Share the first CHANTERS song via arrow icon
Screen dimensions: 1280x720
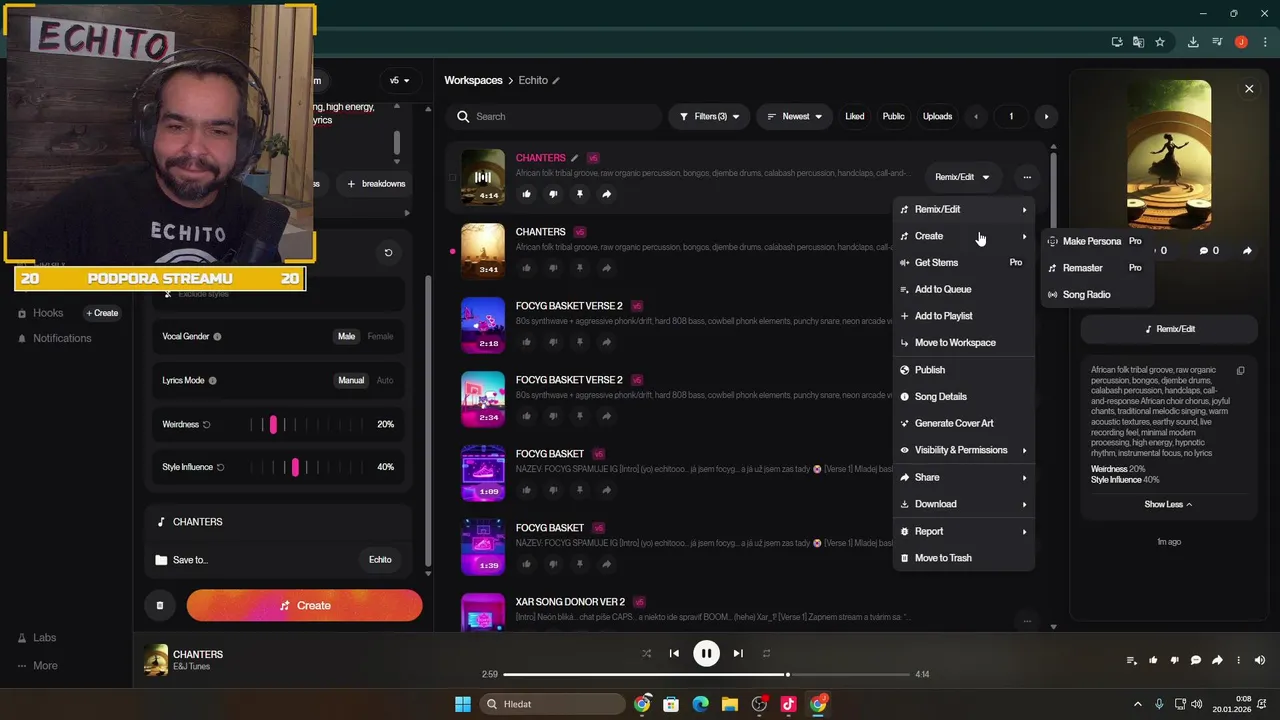coord(606,194)
